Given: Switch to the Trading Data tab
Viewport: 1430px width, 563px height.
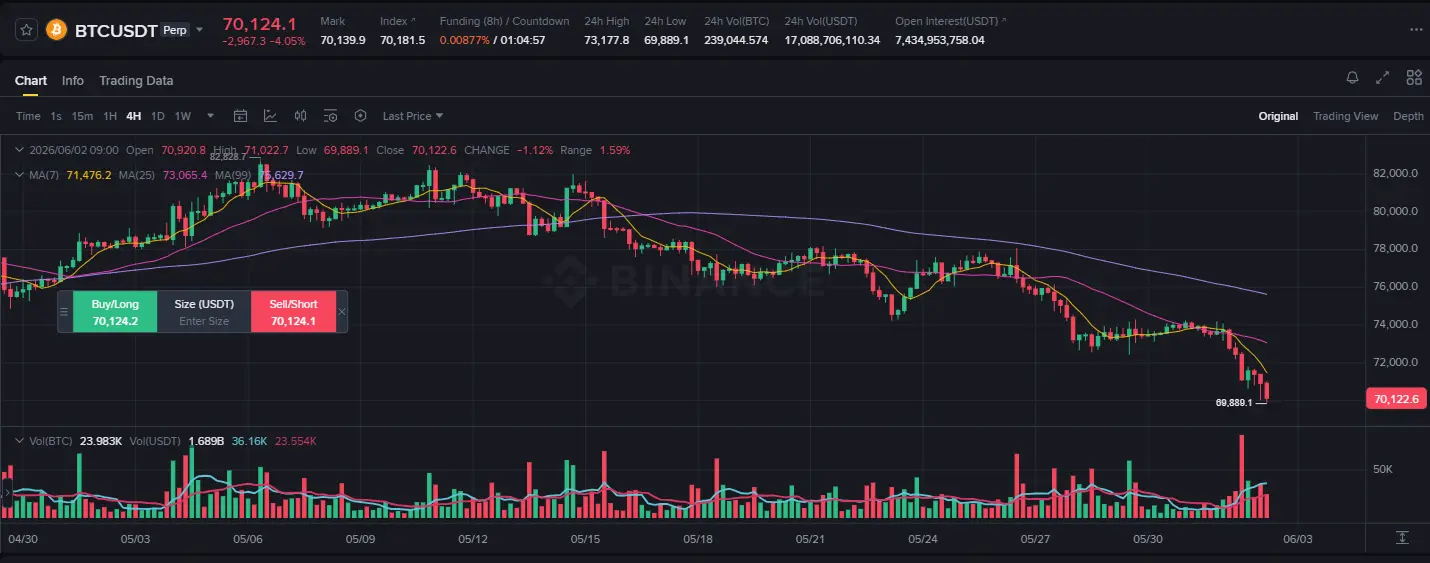Looking at the screenshot, I should (136, 81).
